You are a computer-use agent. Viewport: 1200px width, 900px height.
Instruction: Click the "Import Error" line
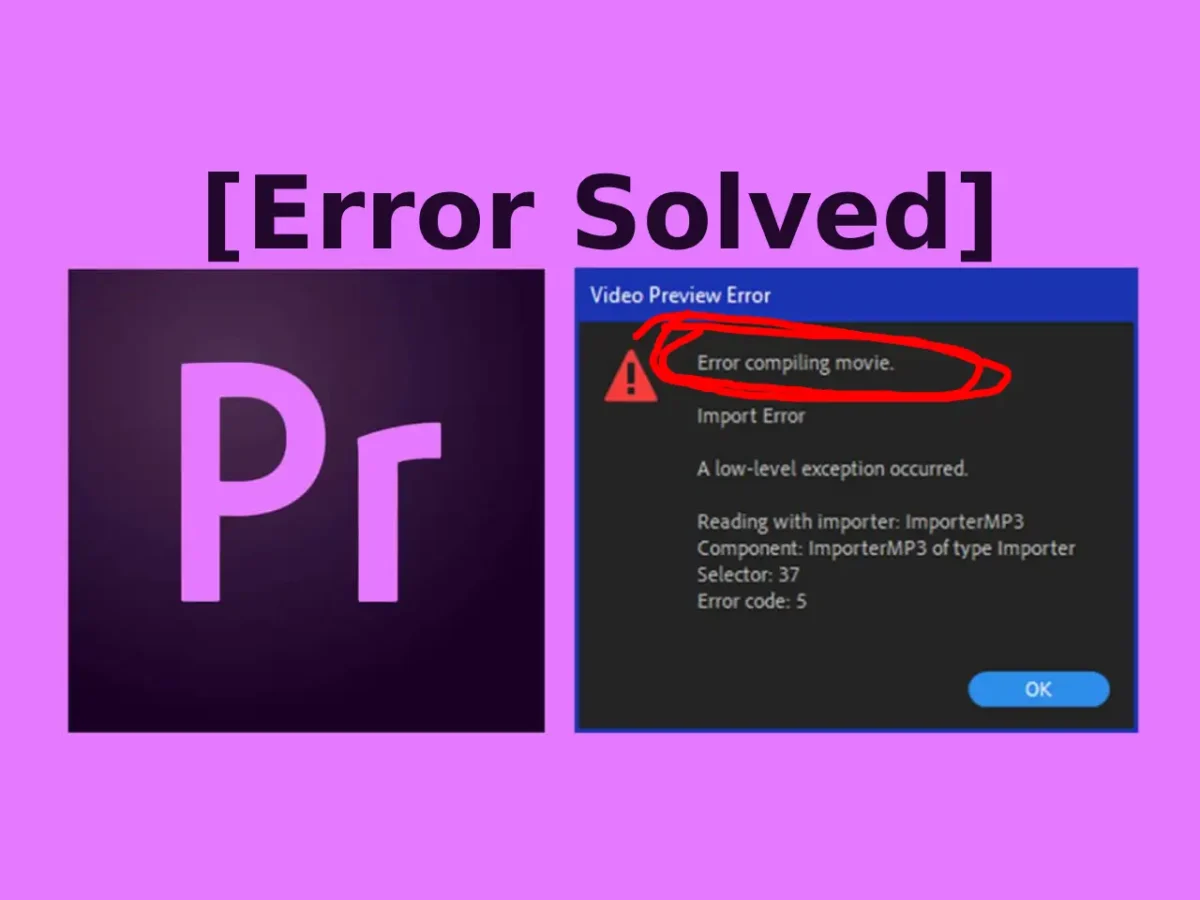point(751,415)
